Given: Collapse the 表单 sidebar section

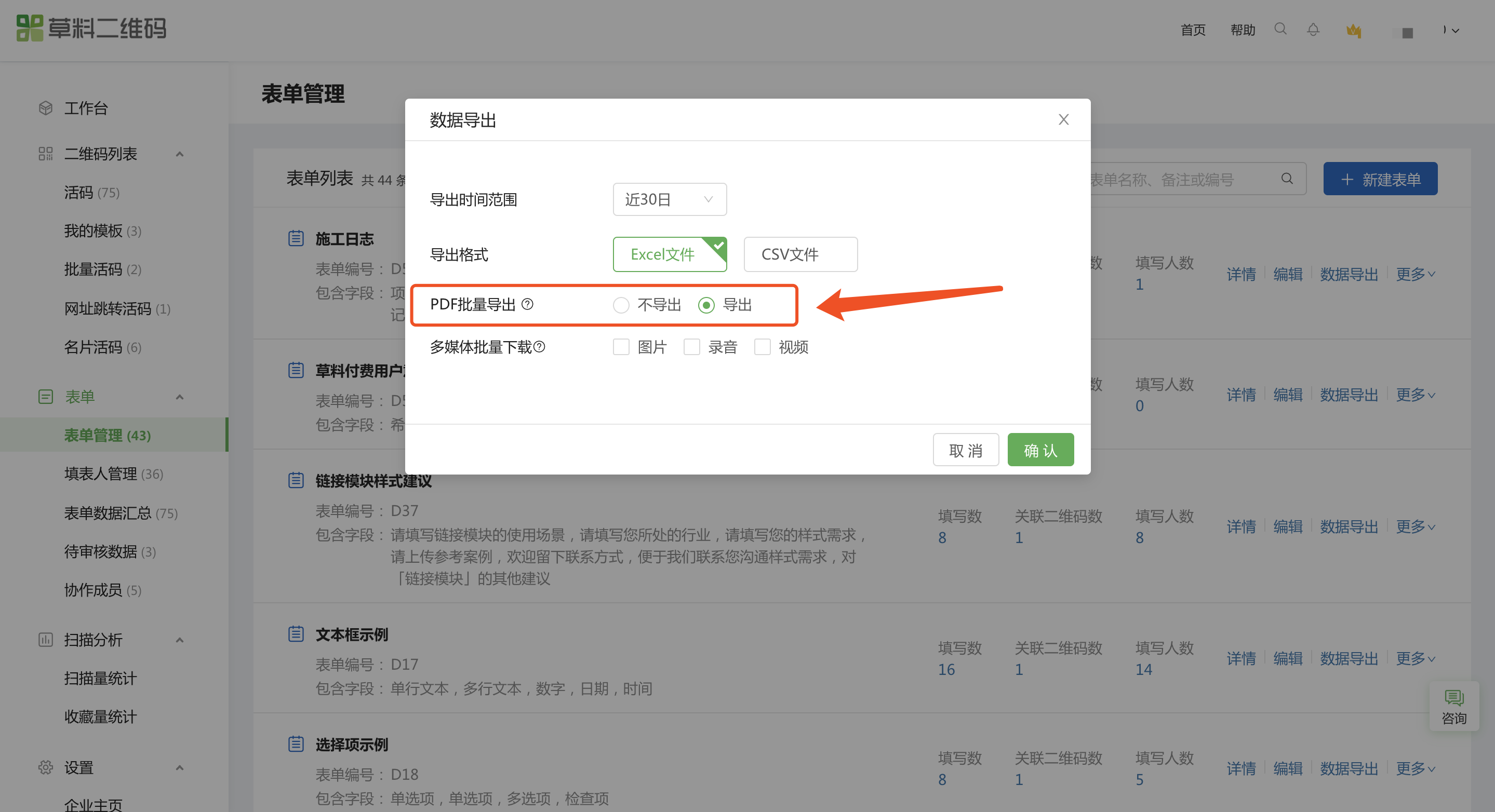Looking at the screenshot, I should 179,397.
